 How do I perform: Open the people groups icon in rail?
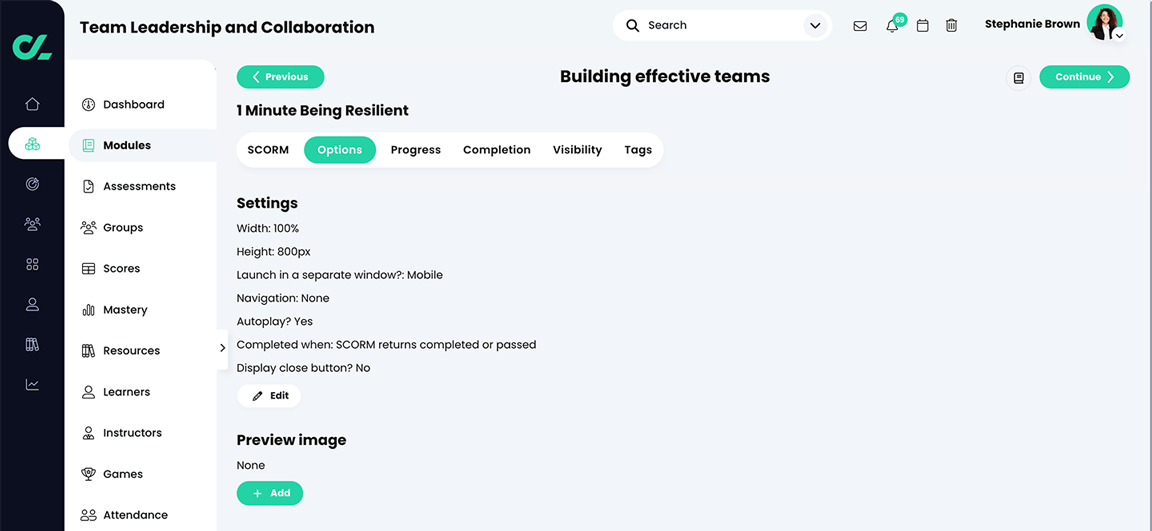32,224
